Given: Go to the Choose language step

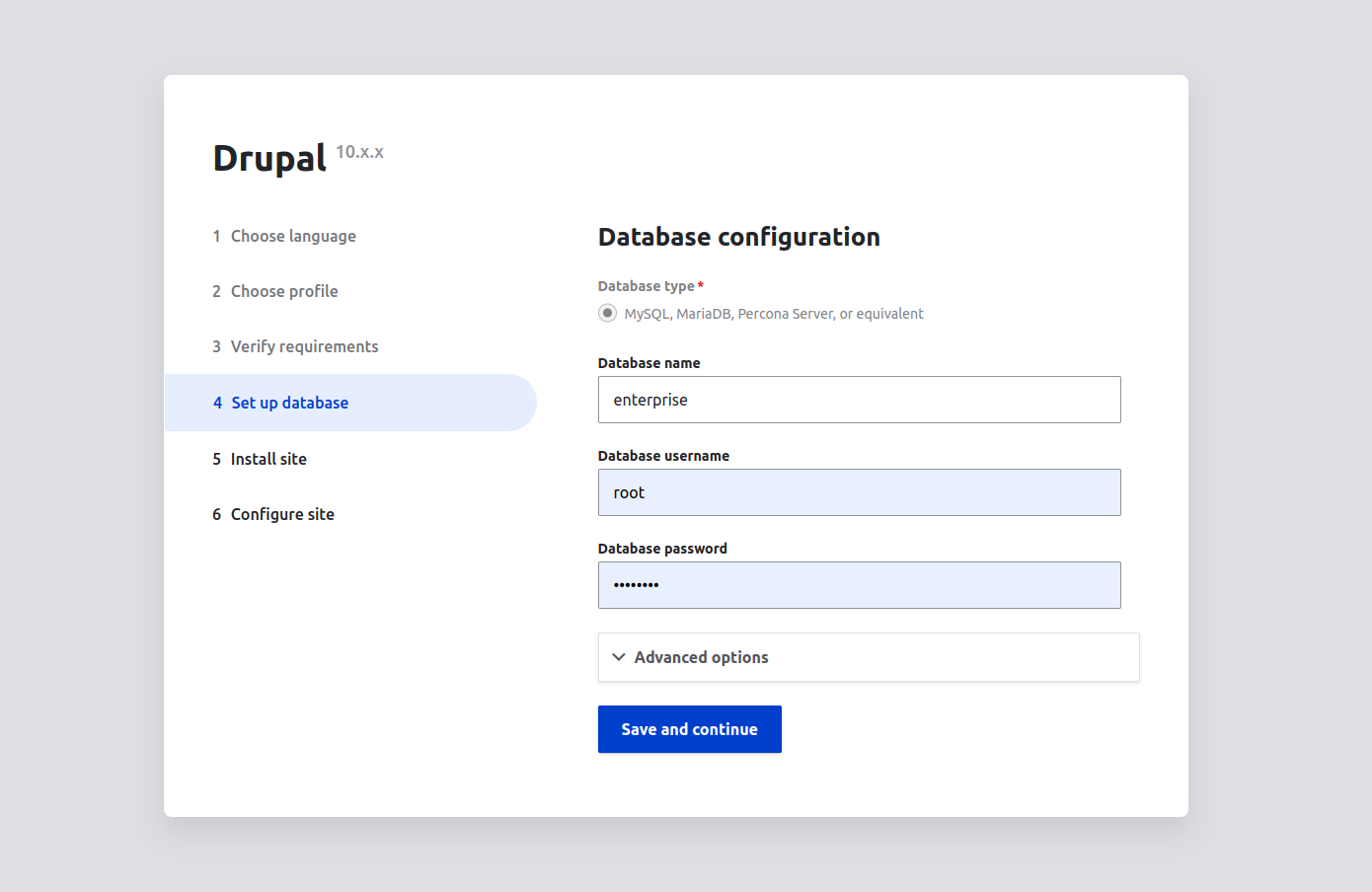Looking at the screenshot, I should pyautogui.click(x=293, y=236).
